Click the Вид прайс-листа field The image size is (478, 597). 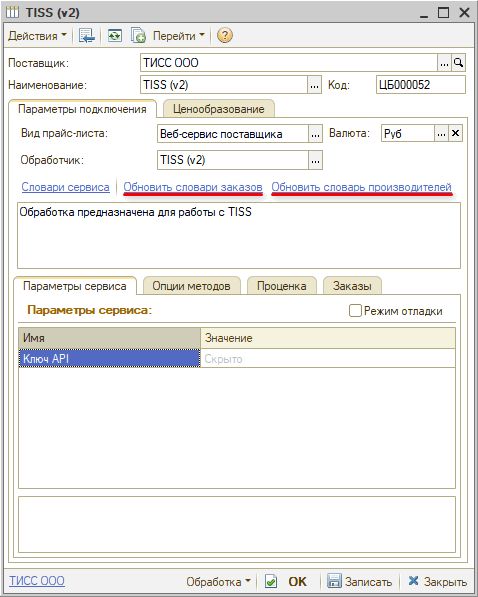pyautogui.click(x=233, y=134)
